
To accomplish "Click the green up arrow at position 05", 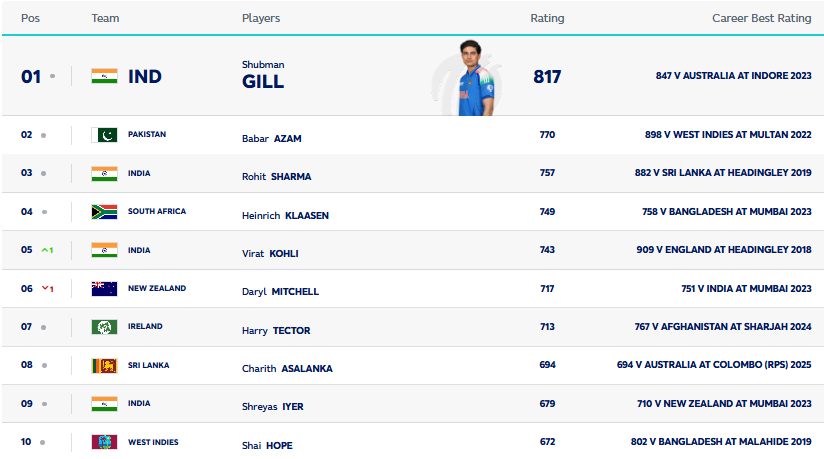I will pos(47,250).
